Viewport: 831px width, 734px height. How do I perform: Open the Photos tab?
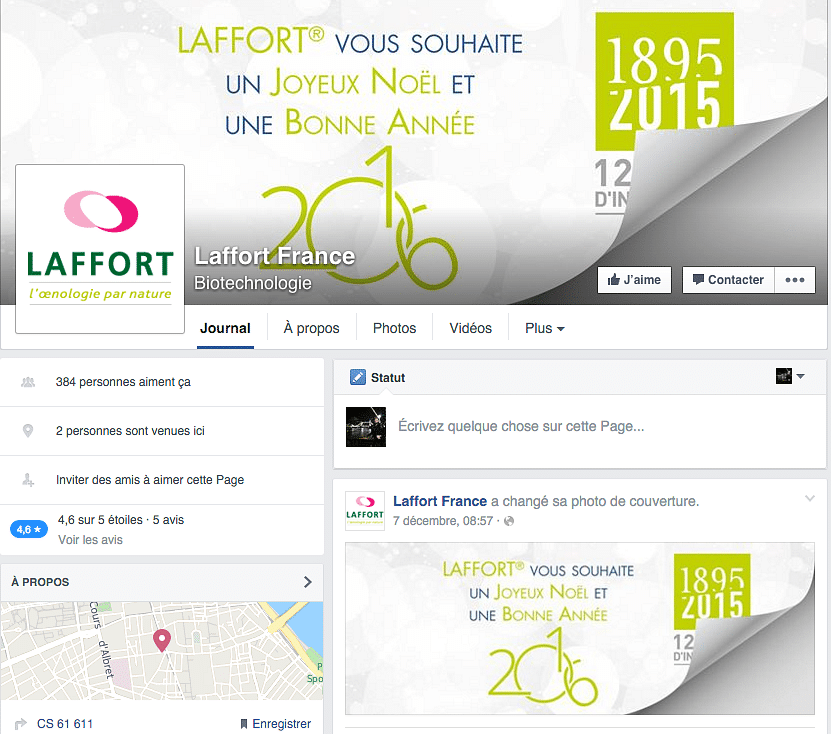[x=394, y=328]
